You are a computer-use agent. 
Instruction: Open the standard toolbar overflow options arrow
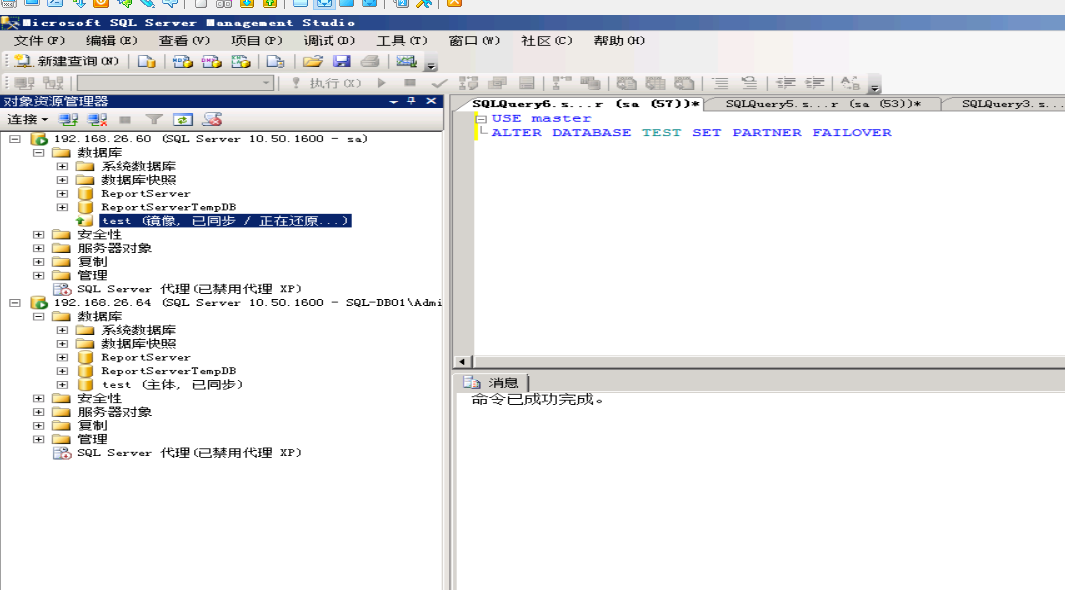[431, 65]
